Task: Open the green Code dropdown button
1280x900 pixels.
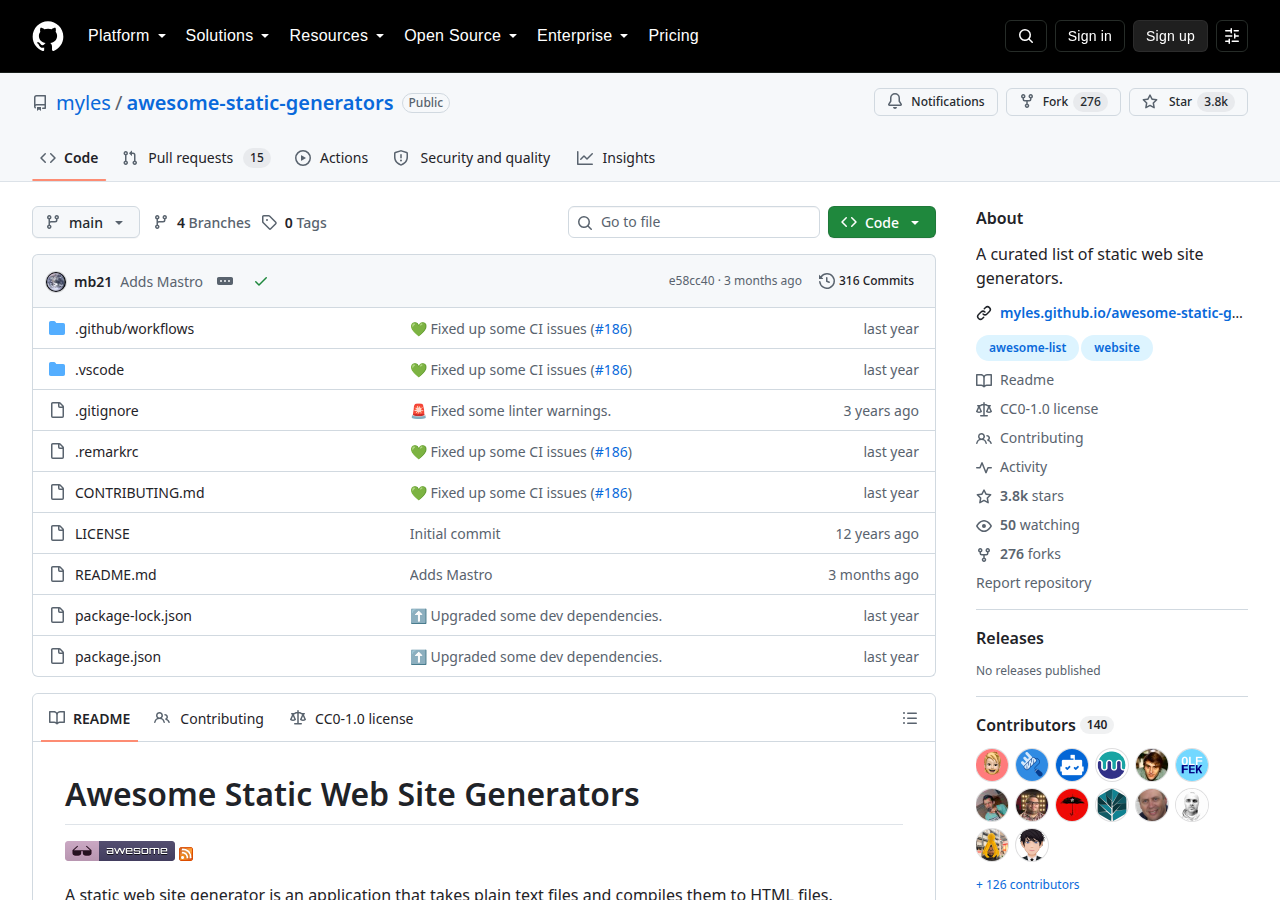Action: click(x=882, y=222)
